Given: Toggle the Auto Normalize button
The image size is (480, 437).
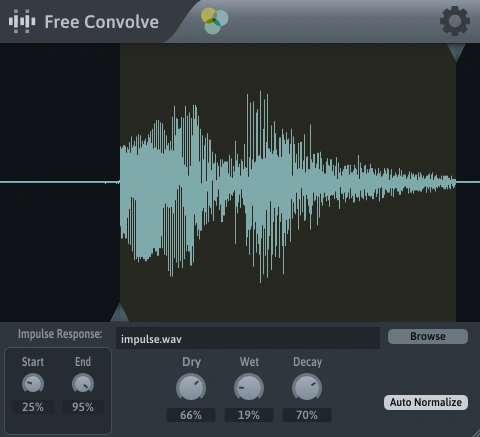Looking at the screenshot, I should click(x=426, y=402).
